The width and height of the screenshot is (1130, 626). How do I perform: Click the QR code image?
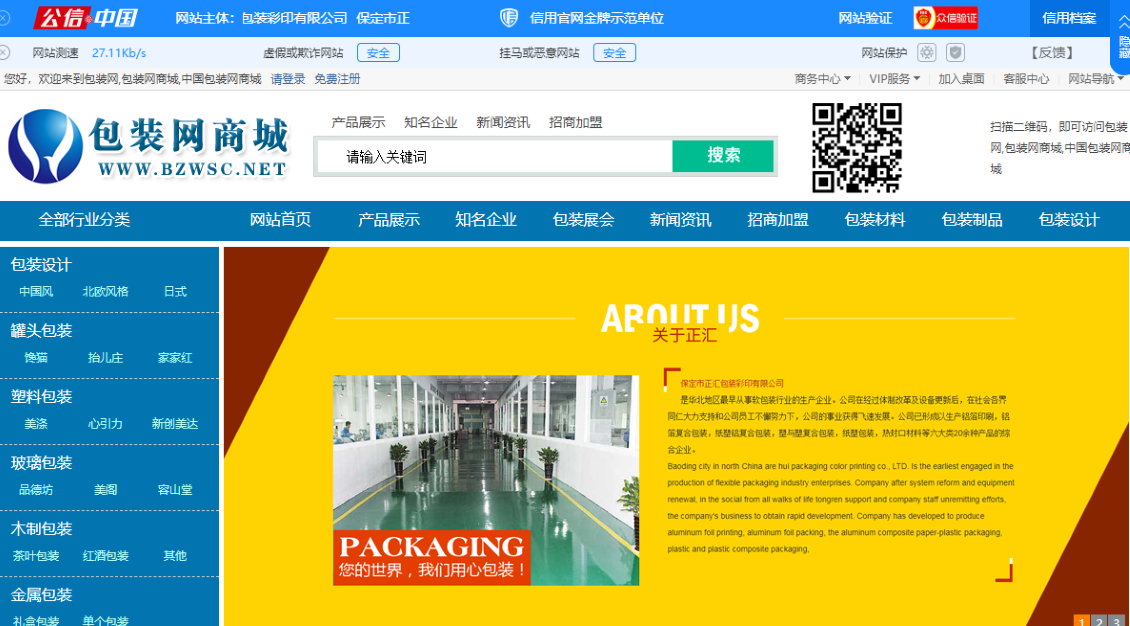pyautogui.click(x=857, y=148)
